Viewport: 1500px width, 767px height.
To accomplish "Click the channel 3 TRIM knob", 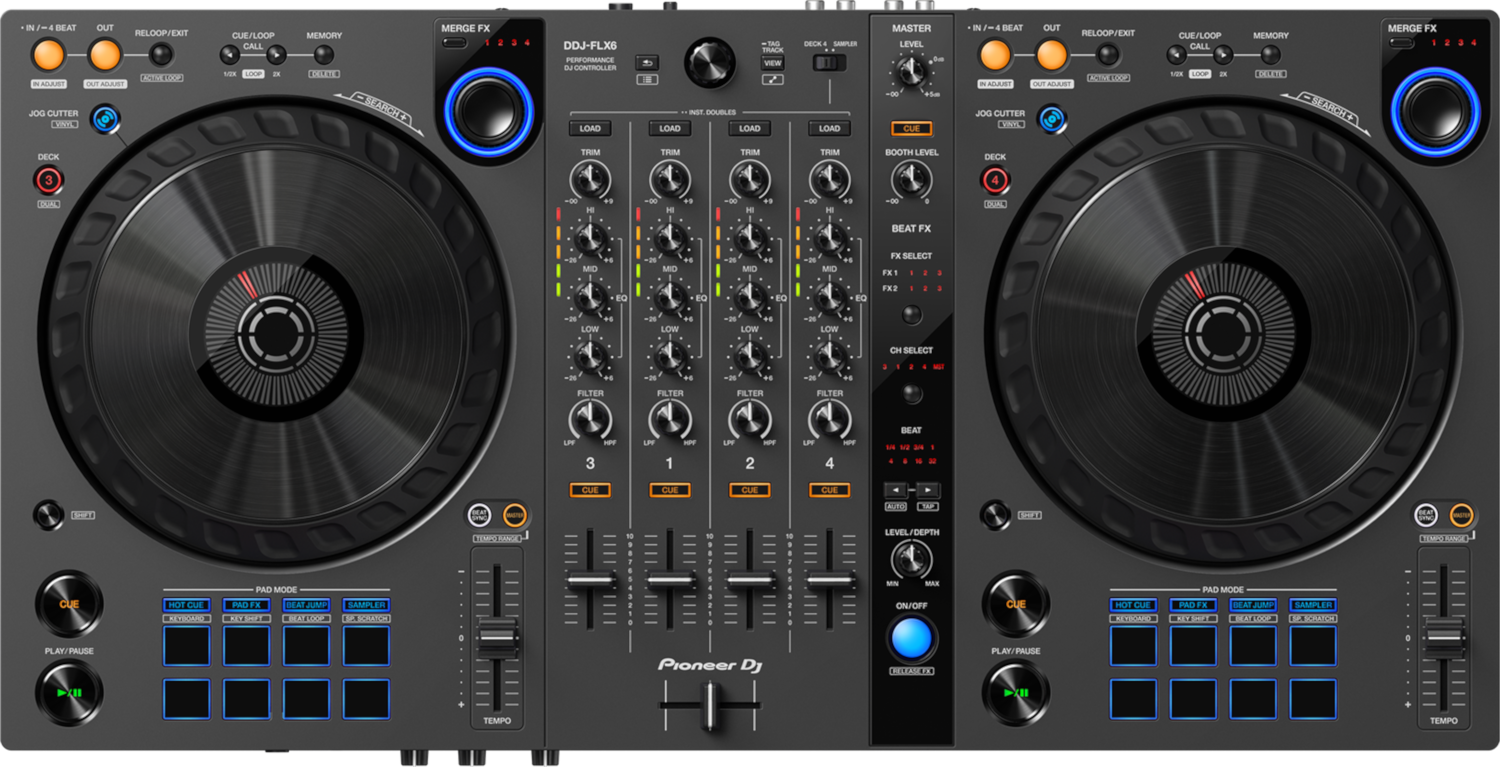I will [590, 180].
